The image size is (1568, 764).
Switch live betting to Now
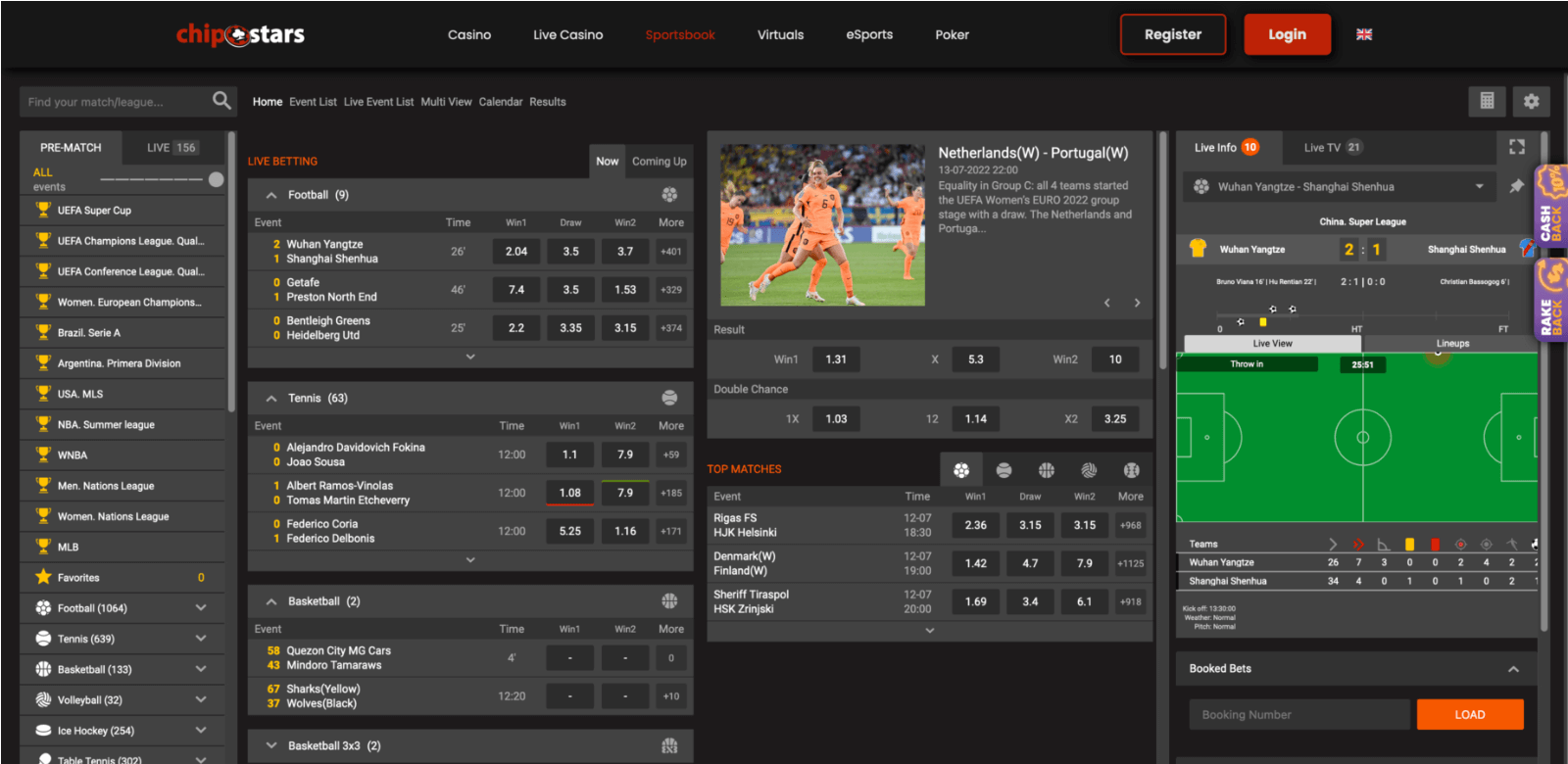[608, 162]
